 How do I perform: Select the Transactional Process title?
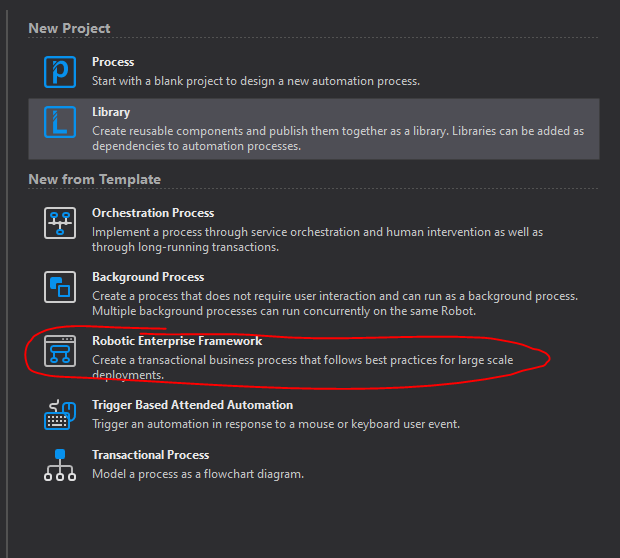coord(151,455)
